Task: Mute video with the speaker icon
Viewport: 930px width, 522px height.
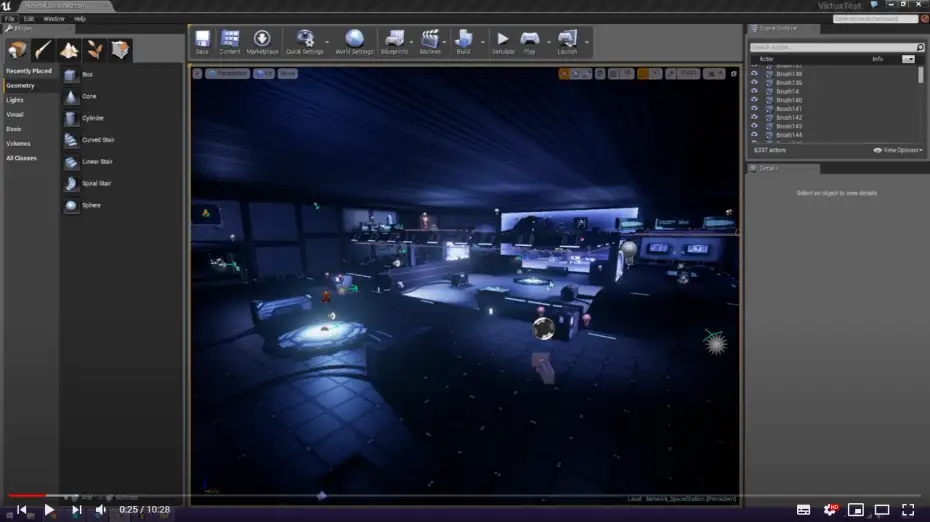Action: pyautogui.click(x=101, y=510)
